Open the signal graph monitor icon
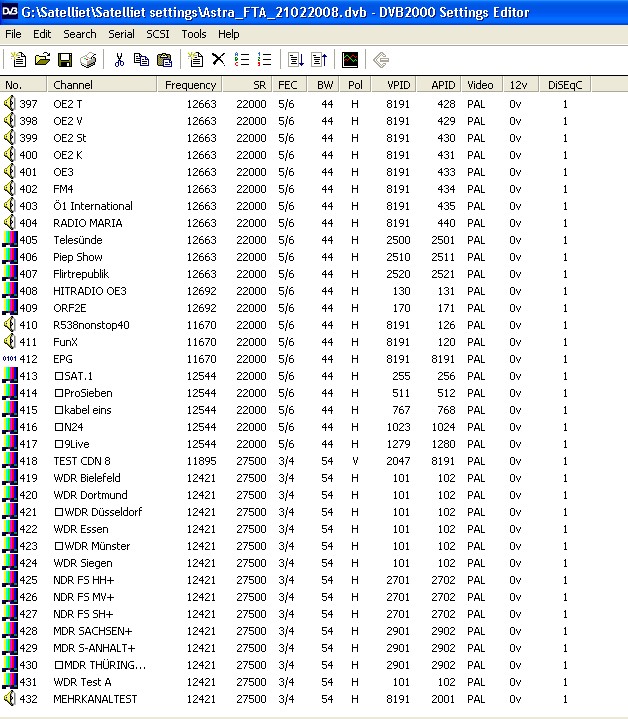628x719 pixels. click(x=350, y=60)
